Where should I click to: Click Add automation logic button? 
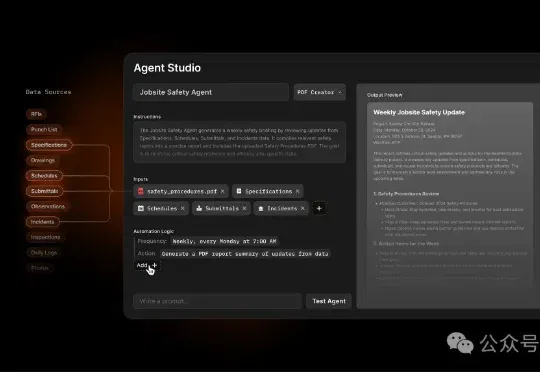(x=147, y=265)
